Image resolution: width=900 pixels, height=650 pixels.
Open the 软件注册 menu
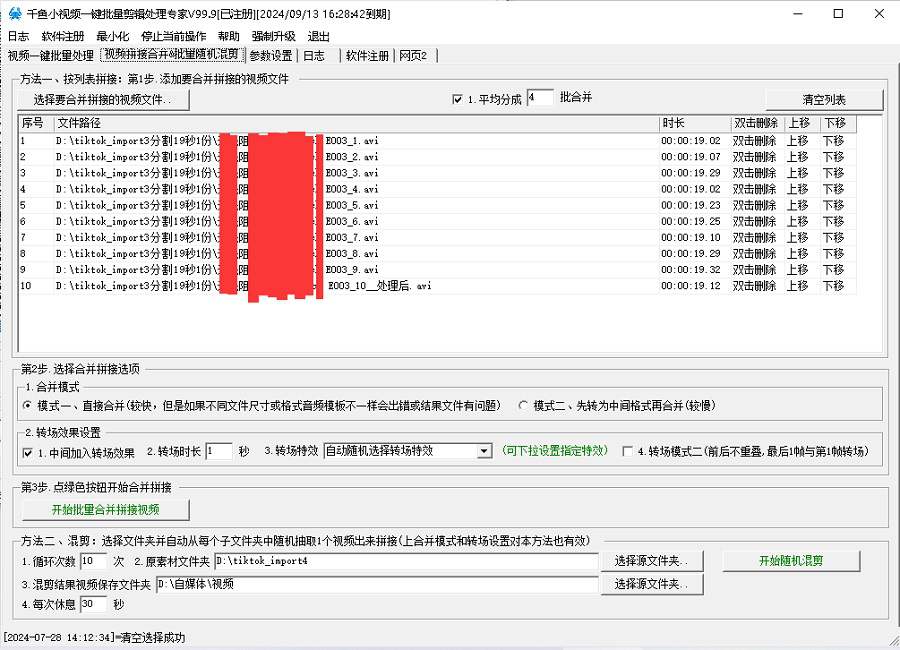tap(63, 36)
